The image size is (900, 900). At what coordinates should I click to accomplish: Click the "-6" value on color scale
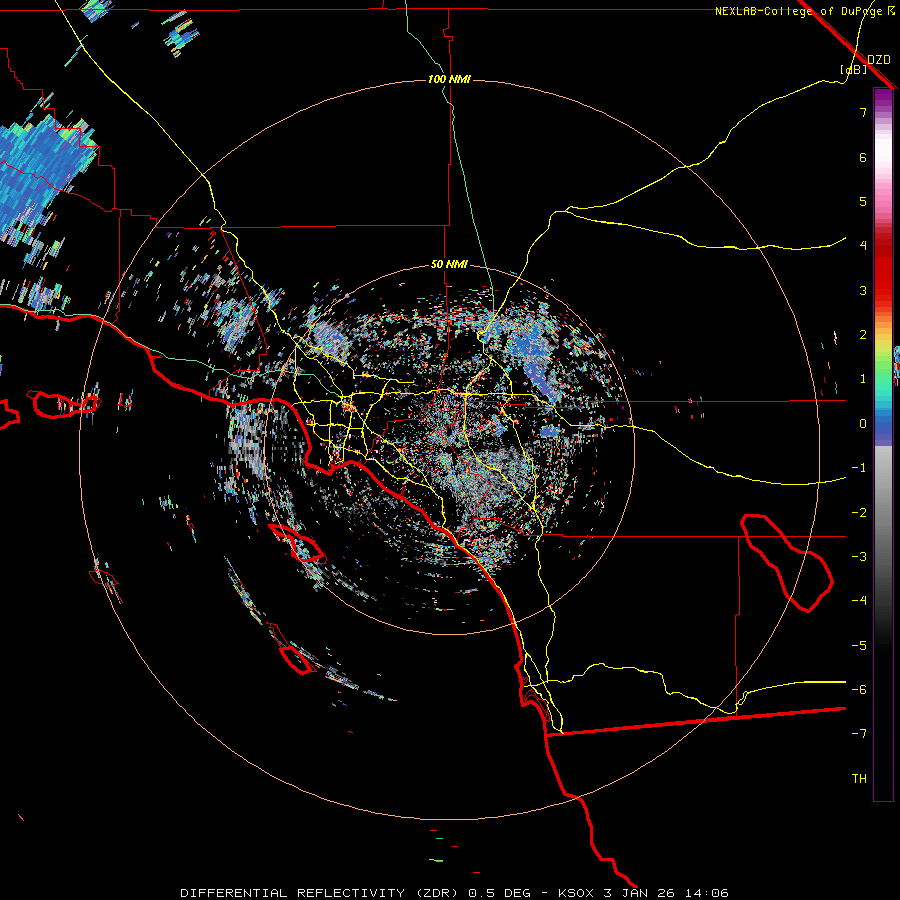click(x=859, y=690)
